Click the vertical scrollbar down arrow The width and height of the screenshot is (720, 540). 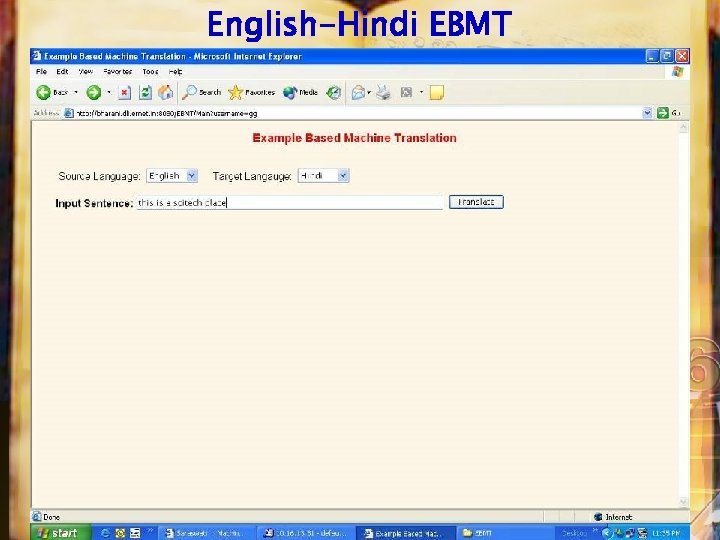pyautogui.click(x=683, y=502)
